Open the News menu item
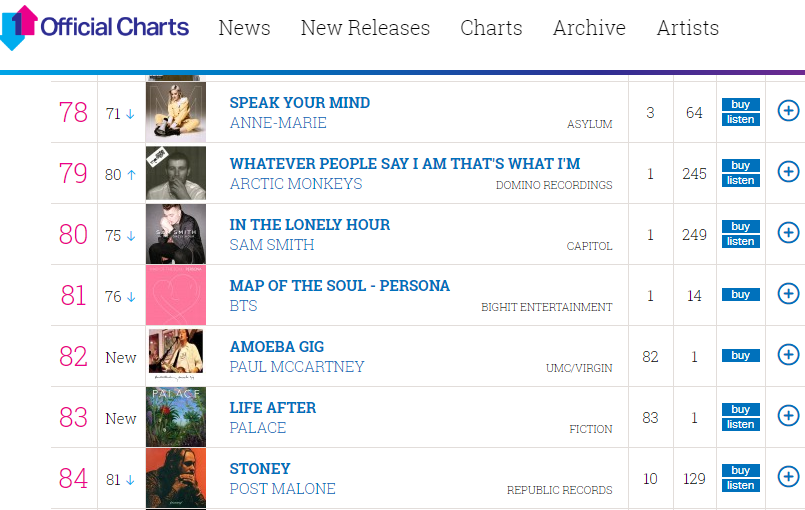The width and height of the screenshot is (805, 510). pyautogui.click(x=244, y=28)
